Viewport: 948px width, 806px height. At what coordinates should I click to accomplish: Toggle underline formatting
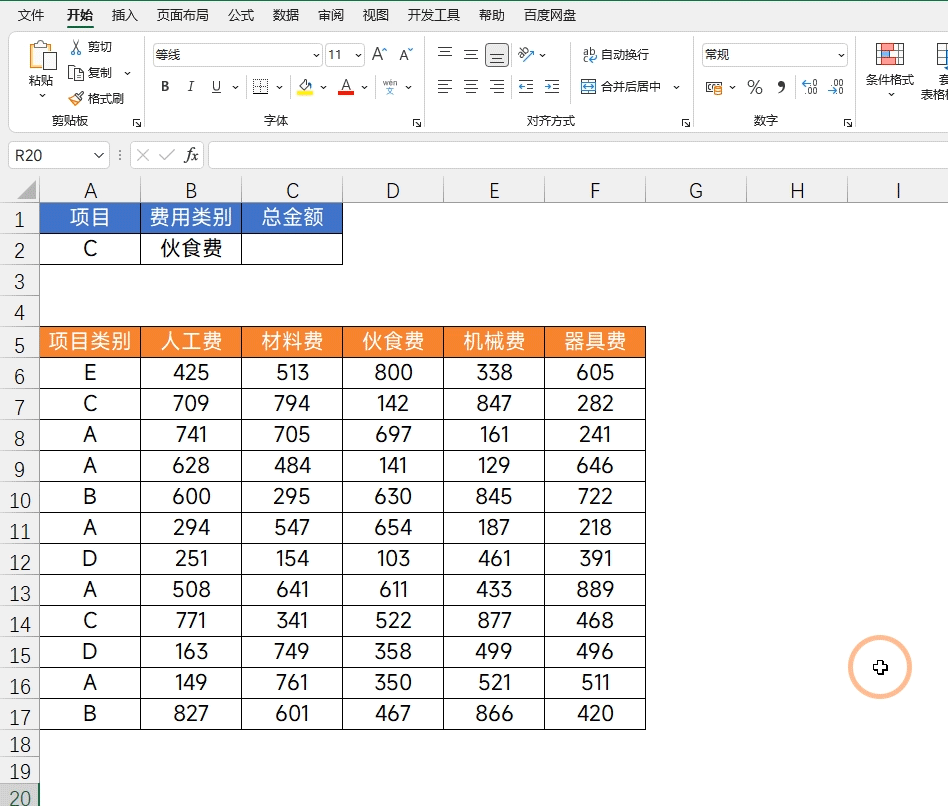[216, 86]
